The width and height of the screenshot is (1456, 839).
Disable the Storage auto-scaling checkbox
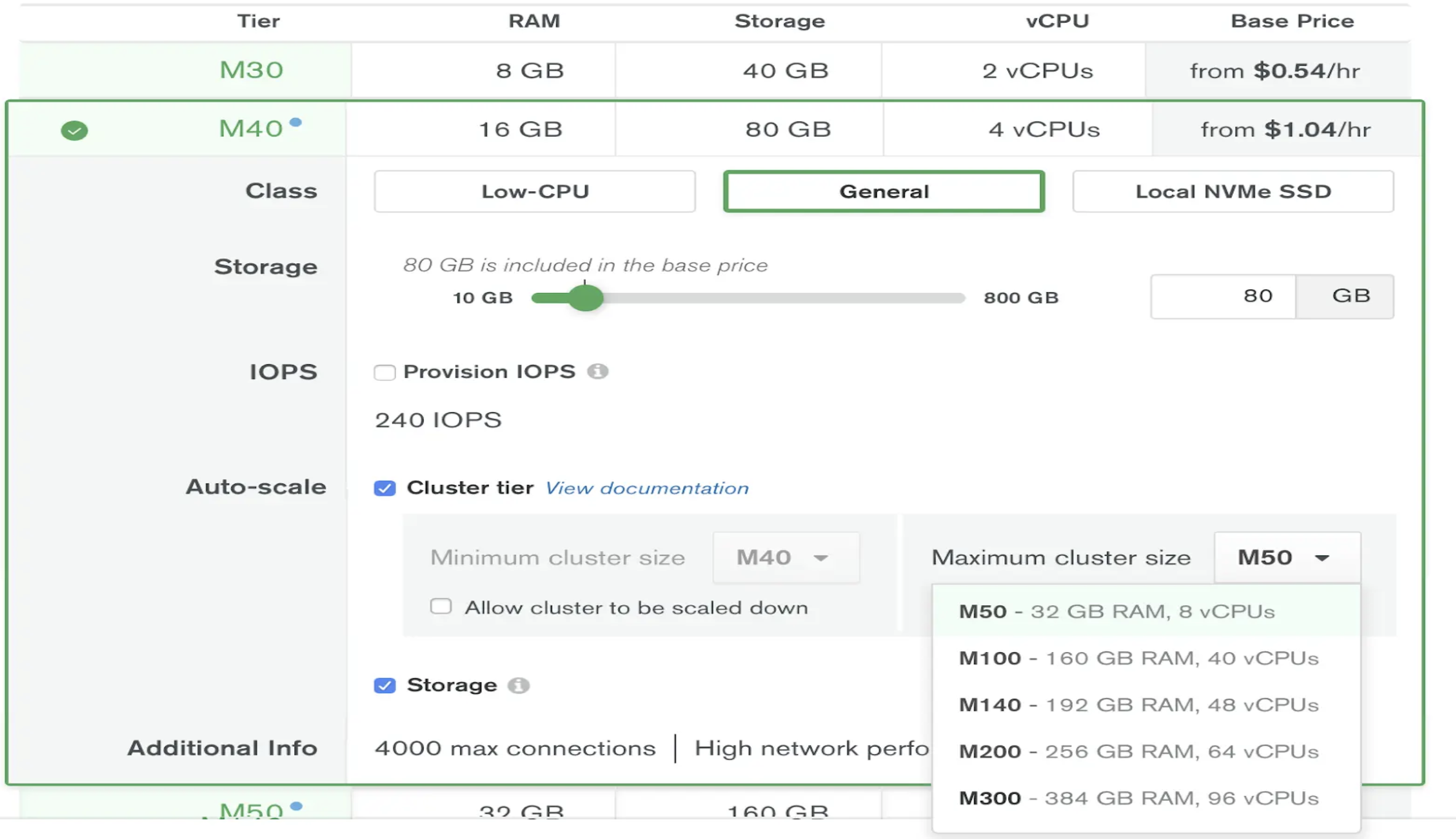(x=385, y=685)
